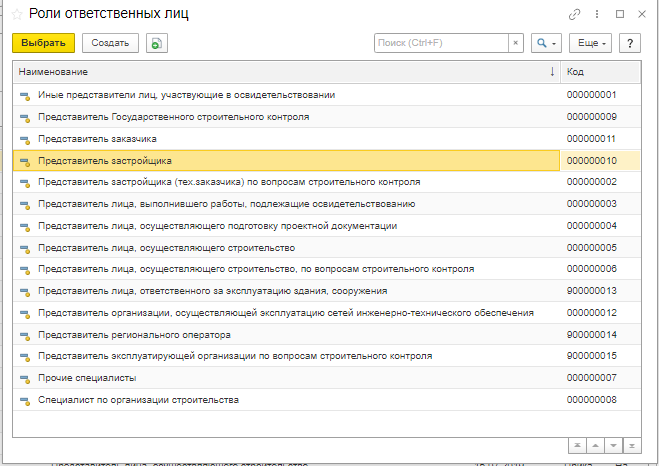The width and height of the screenshot is (659, 466).
Task: Open help with the ? button
Action: (630, 43)
